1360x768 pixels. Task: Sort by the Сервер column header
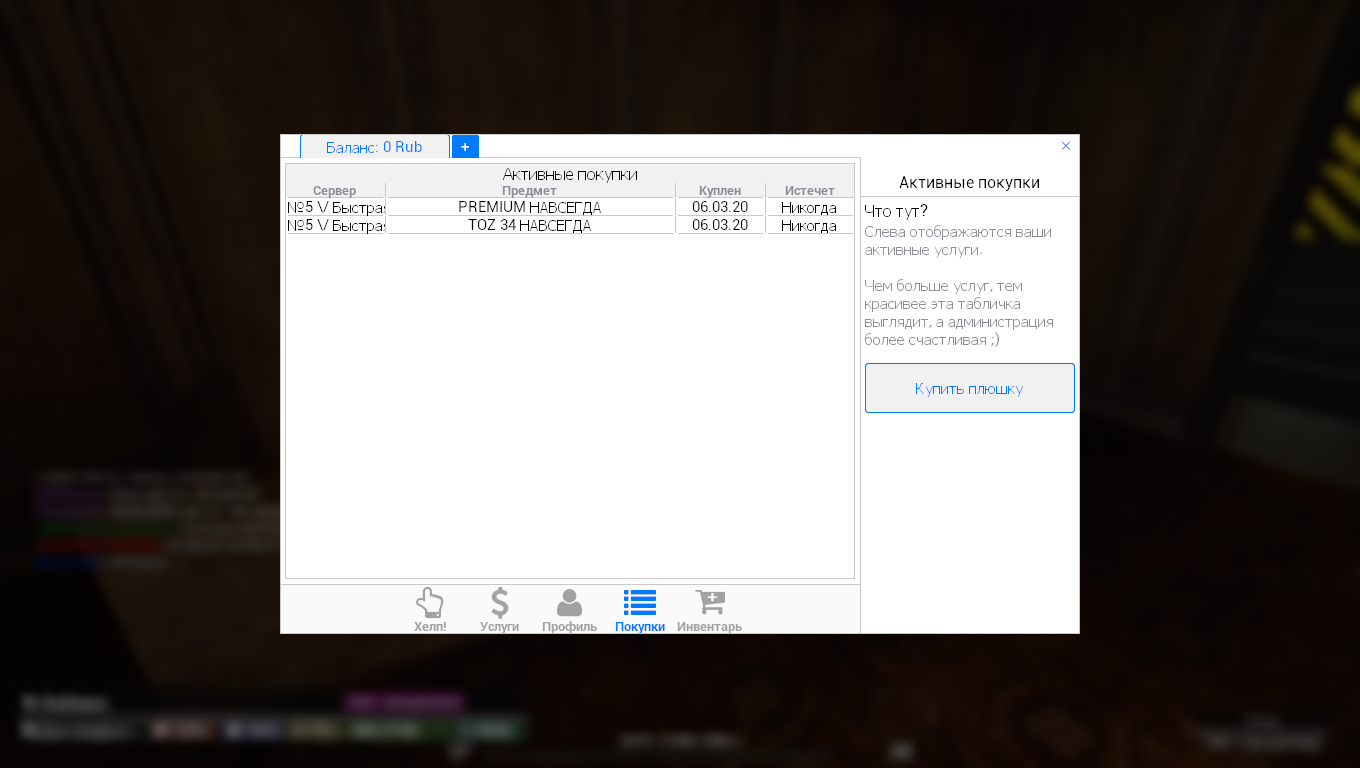coord(334,191)
